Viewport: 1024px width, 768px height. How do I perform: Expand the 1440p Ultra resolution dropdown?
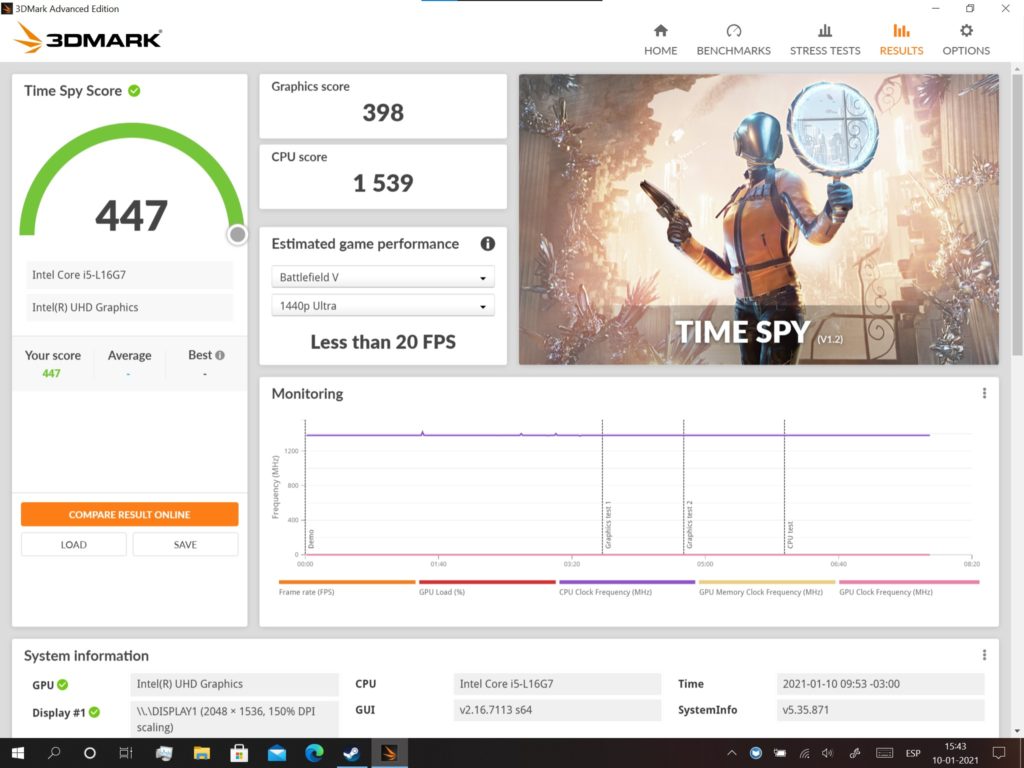tap(382, 306)
